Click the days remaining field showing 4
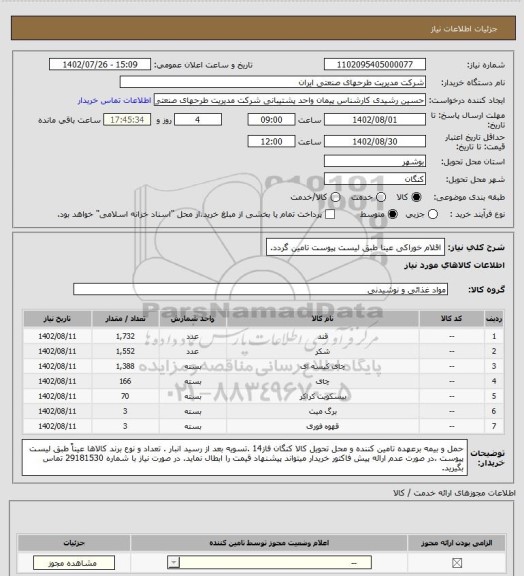Screen dimensions: 524x576 [x=198, y=120]
